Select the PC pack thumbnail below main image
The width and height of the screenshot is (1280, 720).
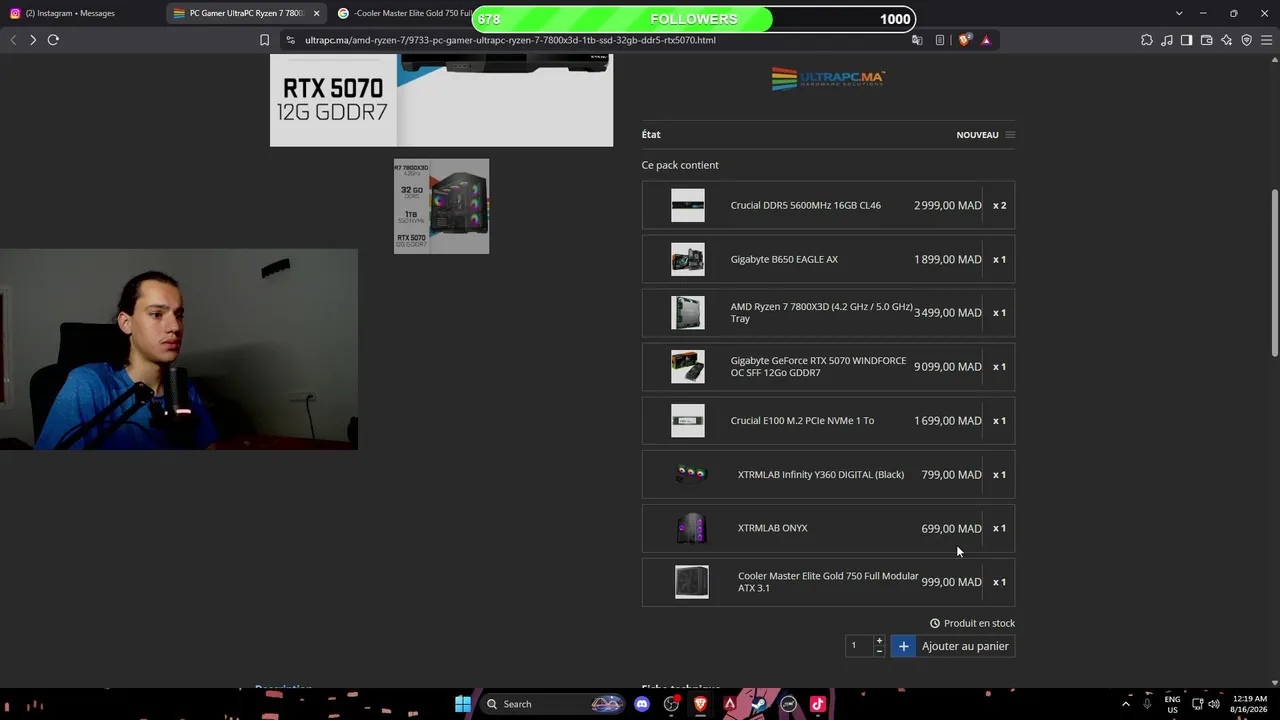coord(441,206)
